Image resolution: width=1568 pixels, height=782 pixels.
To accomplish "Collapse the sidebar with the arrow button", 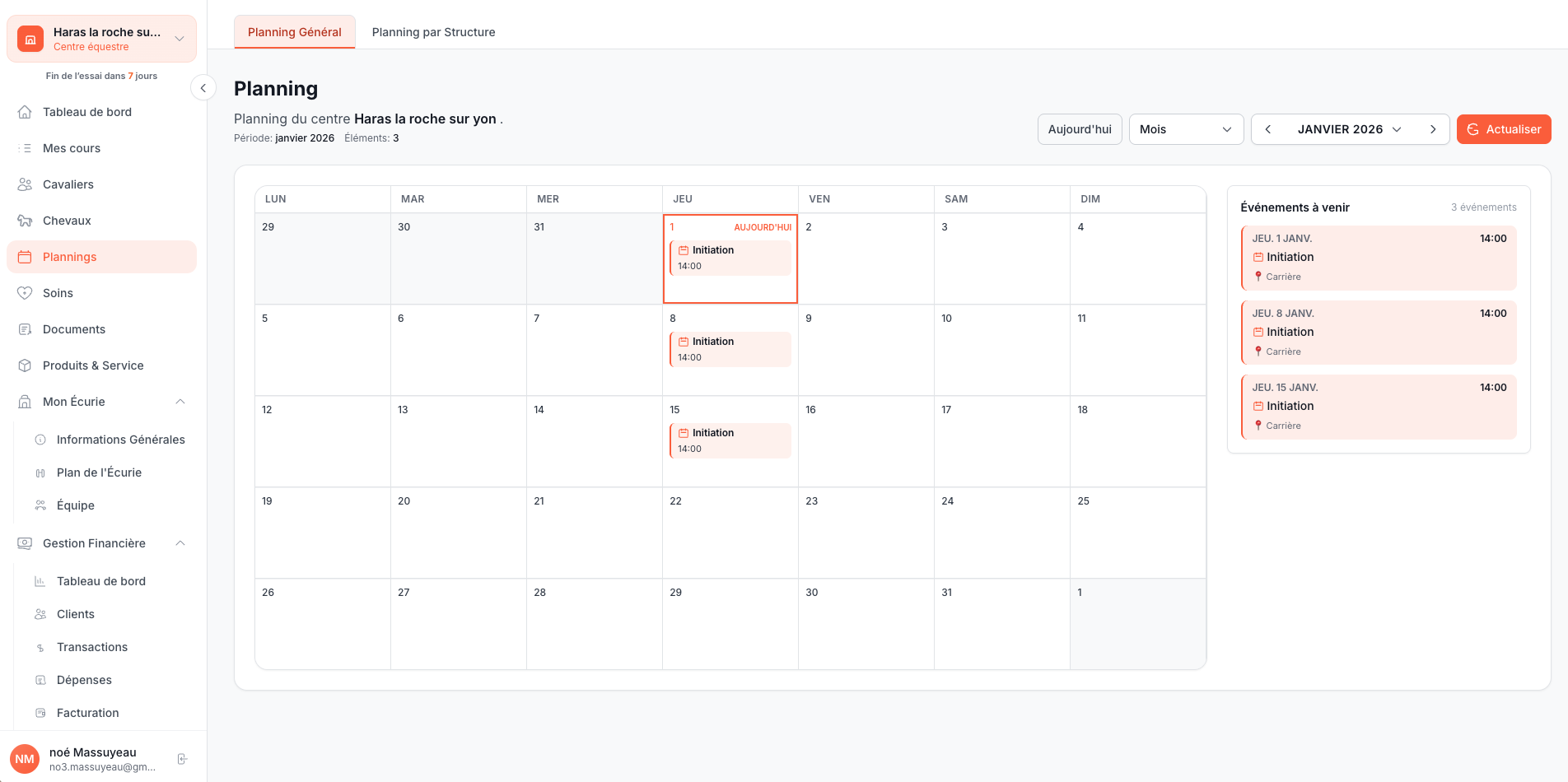I will tap(203, 88).
